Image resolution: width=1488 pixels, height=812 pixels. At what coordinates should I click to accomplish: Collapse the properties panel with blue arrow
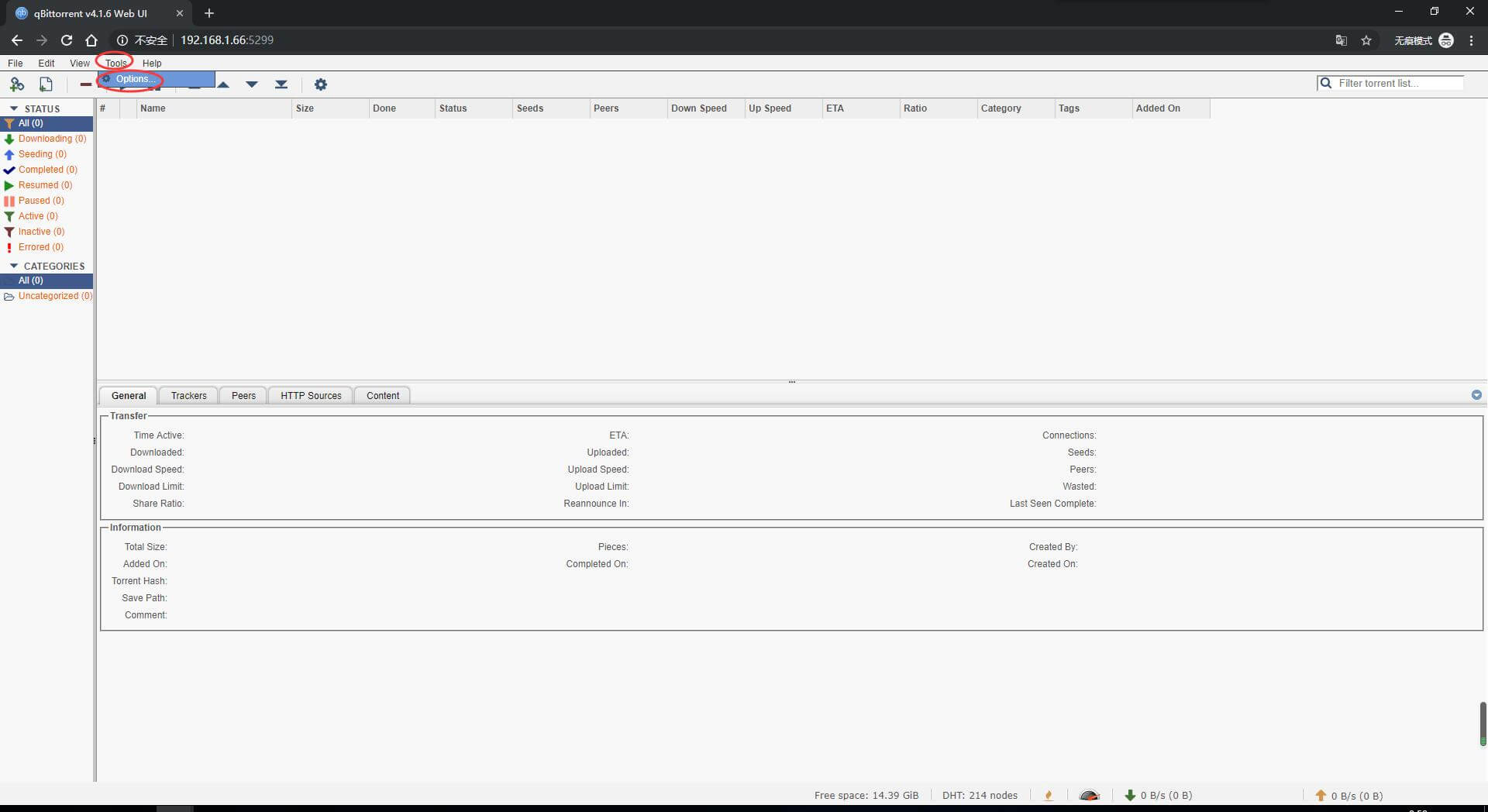(1476, 395)
